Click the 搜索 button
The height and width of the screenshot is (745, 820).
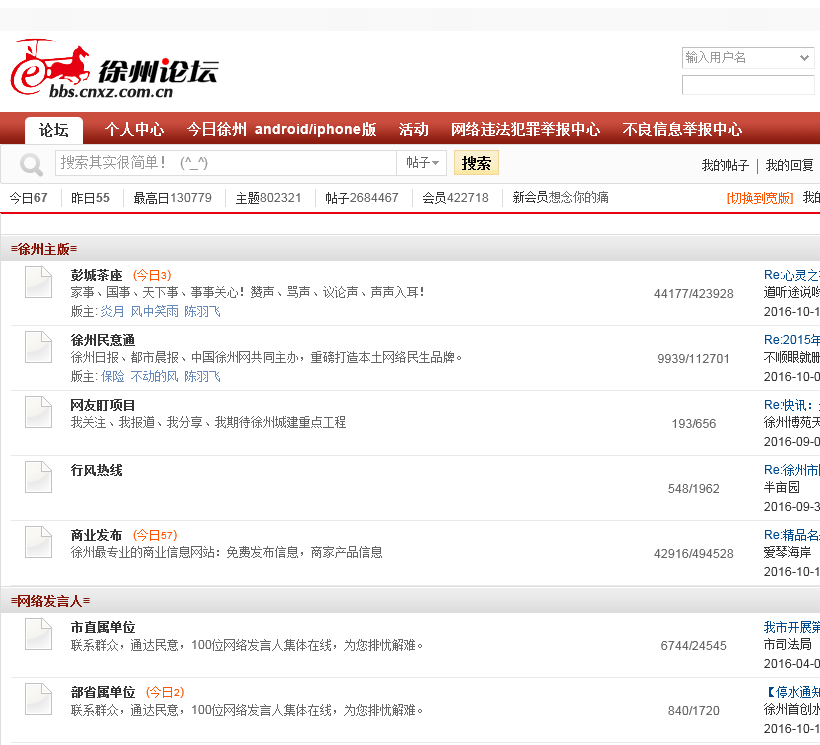(476, 163)
